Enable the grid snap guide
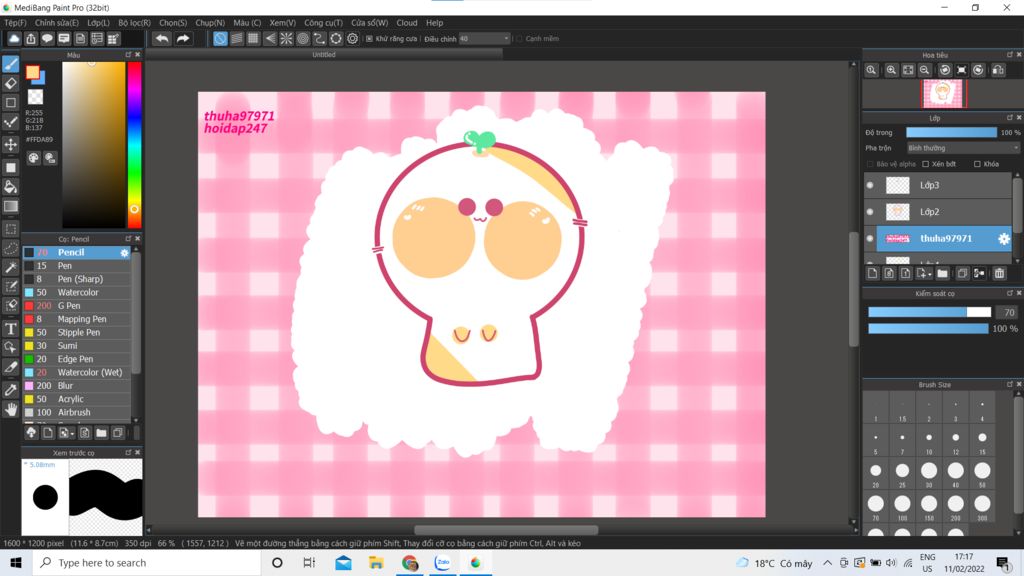Image resolution: width=1024 pixels, height=576 pixels. point(253,39)
